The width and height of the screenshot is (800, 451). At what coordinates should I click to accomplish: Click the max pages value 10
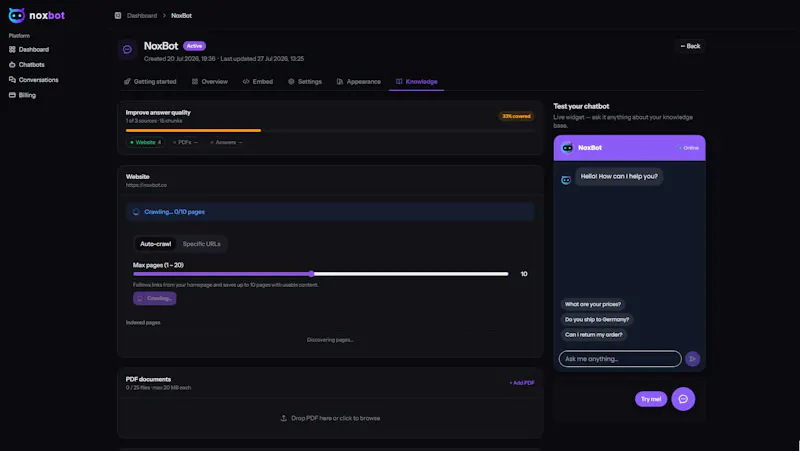(524, 274)
